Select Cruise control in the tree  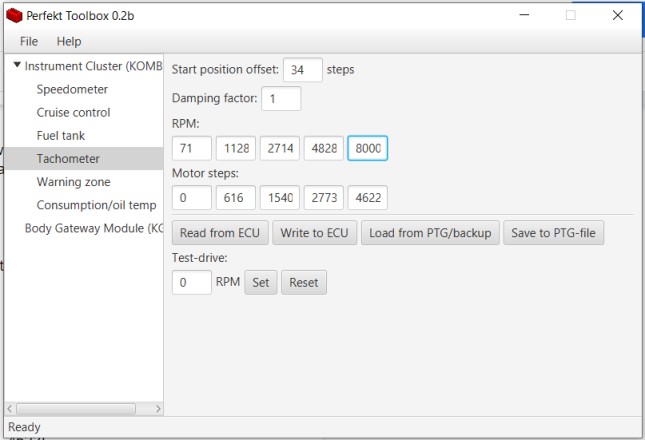[x=73, y=112]
